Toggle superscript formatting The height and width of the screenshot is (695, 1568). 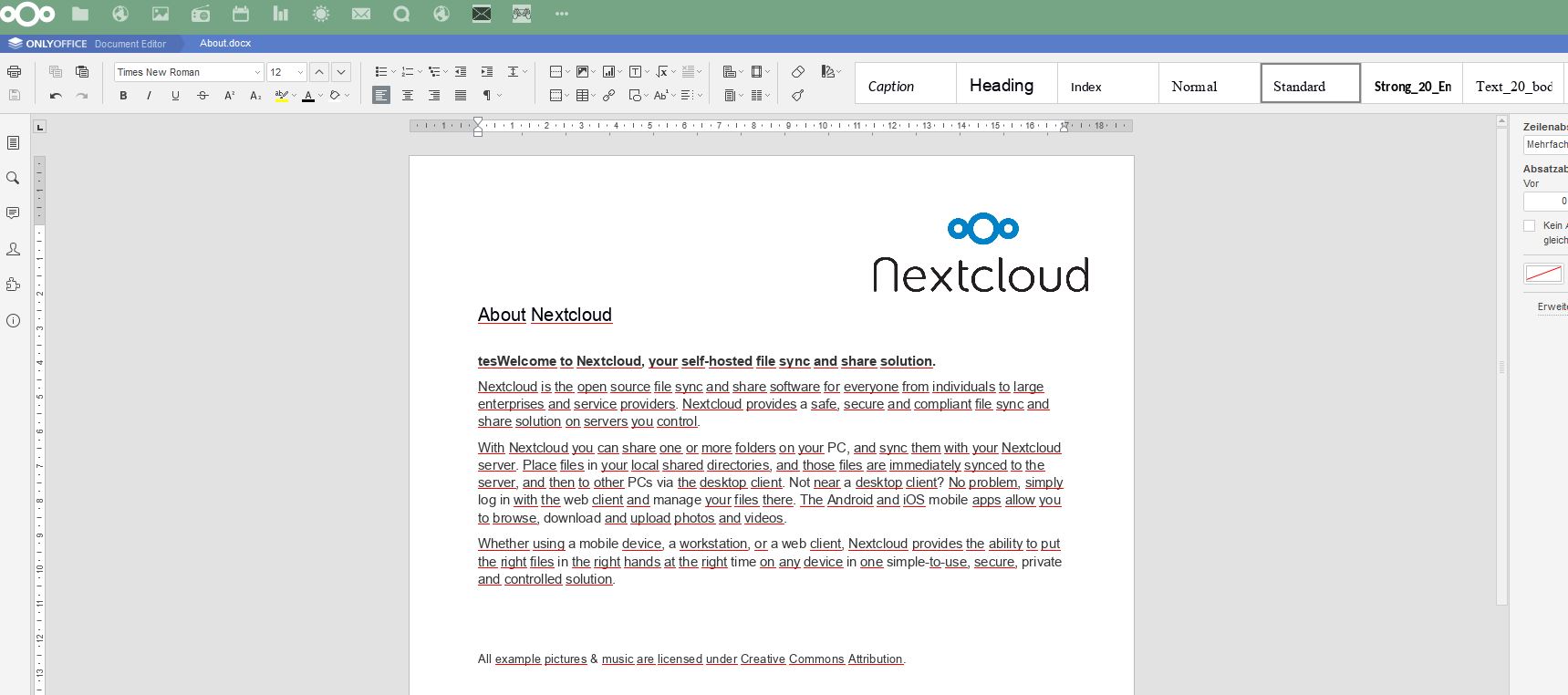pyautogui.click(x=229, y=95)
